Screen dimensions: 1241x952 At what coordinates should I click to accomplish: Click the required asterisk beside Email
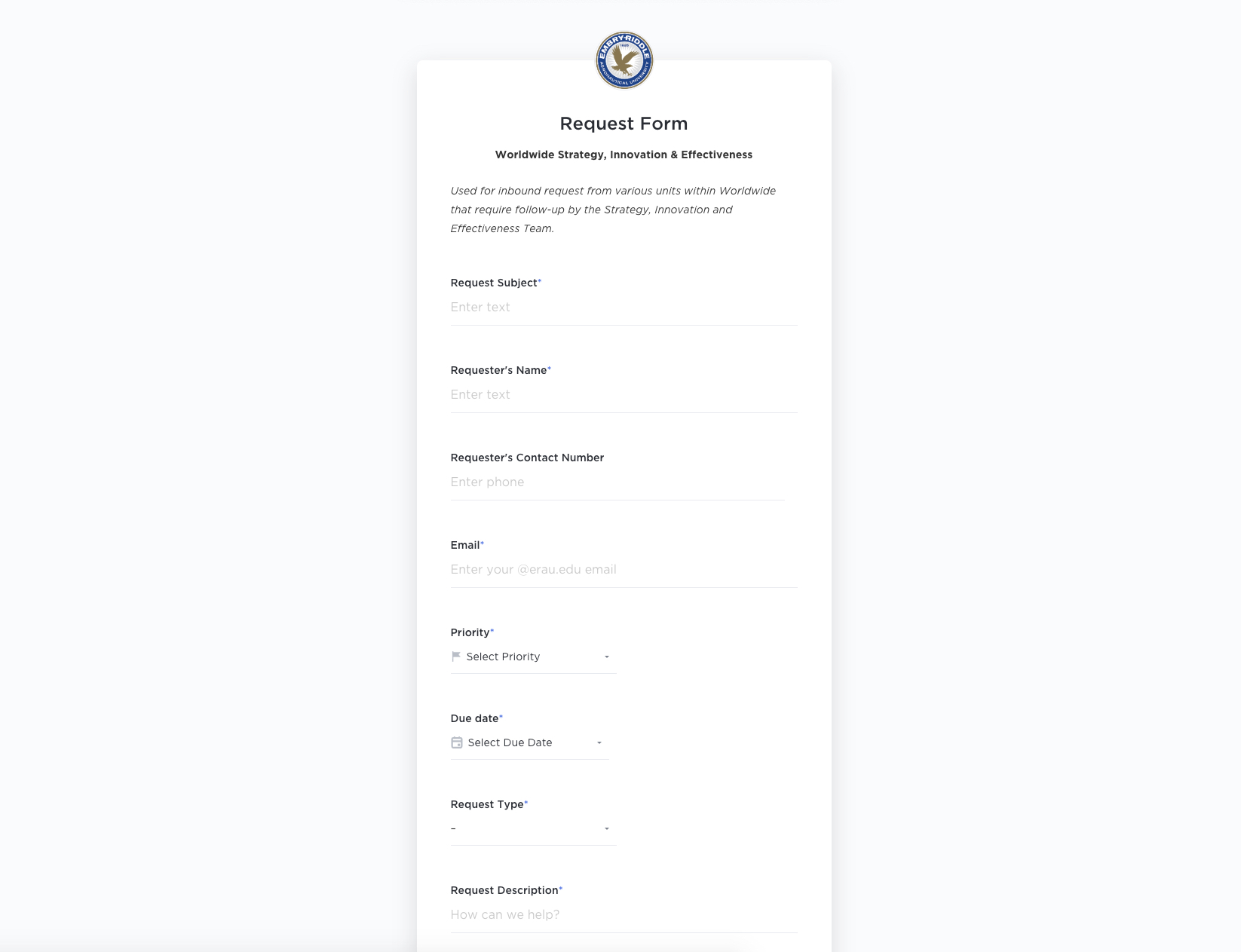[483, 543]
